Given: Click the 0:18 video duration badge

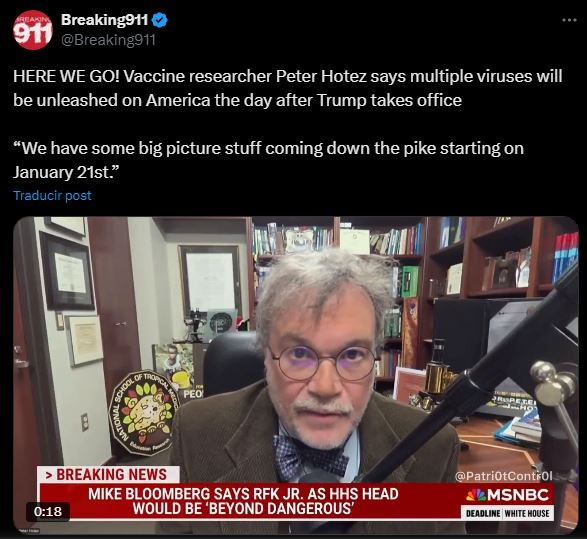Looking at the screenshot, I should point(48,511).
